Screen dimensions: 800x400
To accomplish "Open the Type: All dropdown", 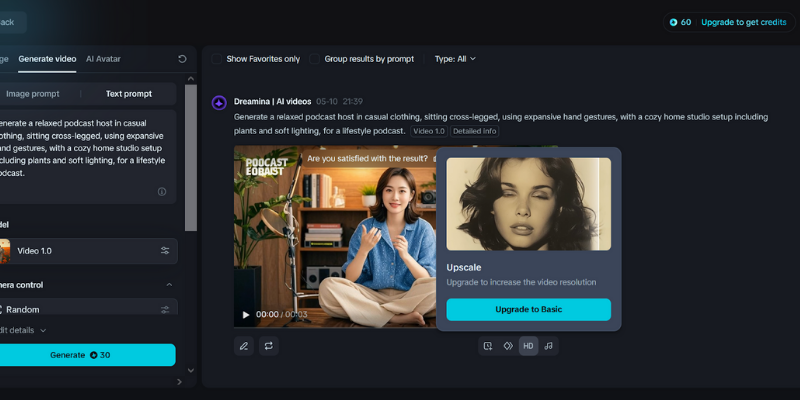I will click(x=455, y=59).
